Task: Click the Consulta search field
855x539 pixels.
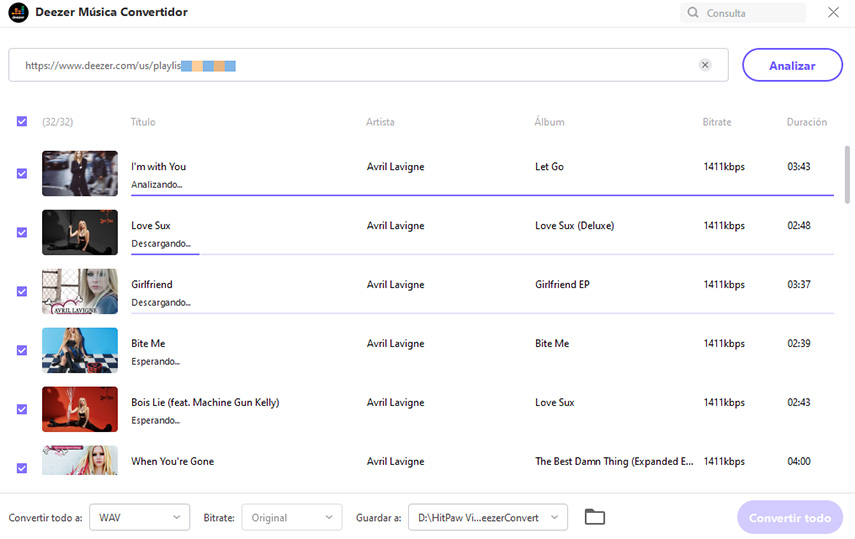Action: [743, 13]
